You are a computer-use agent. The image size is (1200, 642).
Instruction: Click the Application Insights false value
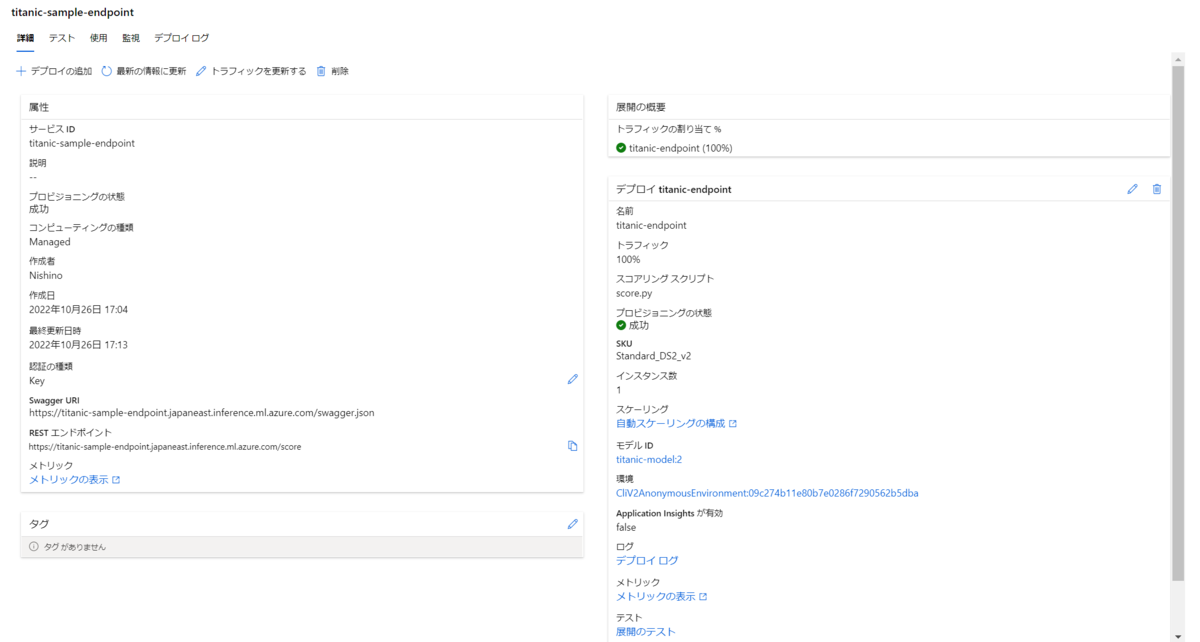[626, 527]
